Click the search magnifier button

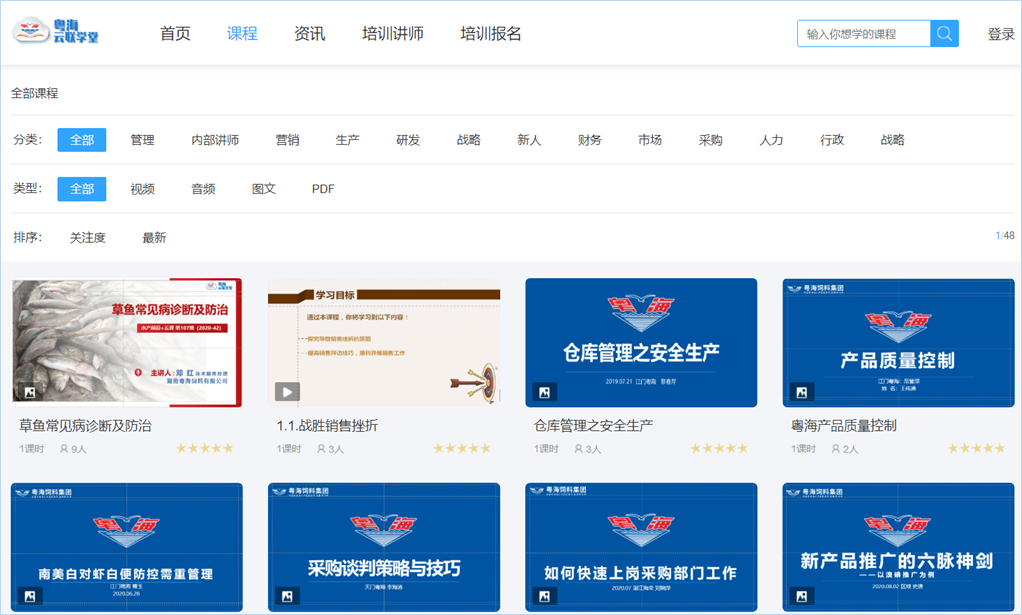pos(944,33)
